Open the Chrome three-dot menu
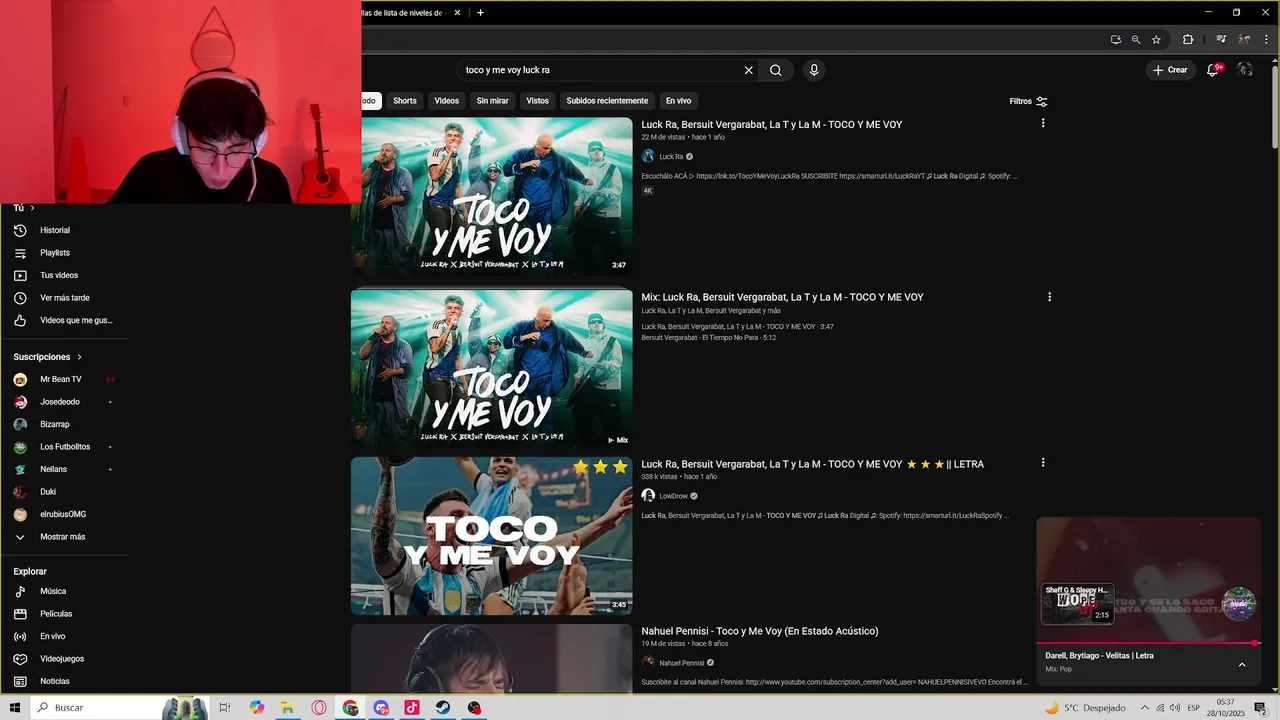 pos(1266,40)
